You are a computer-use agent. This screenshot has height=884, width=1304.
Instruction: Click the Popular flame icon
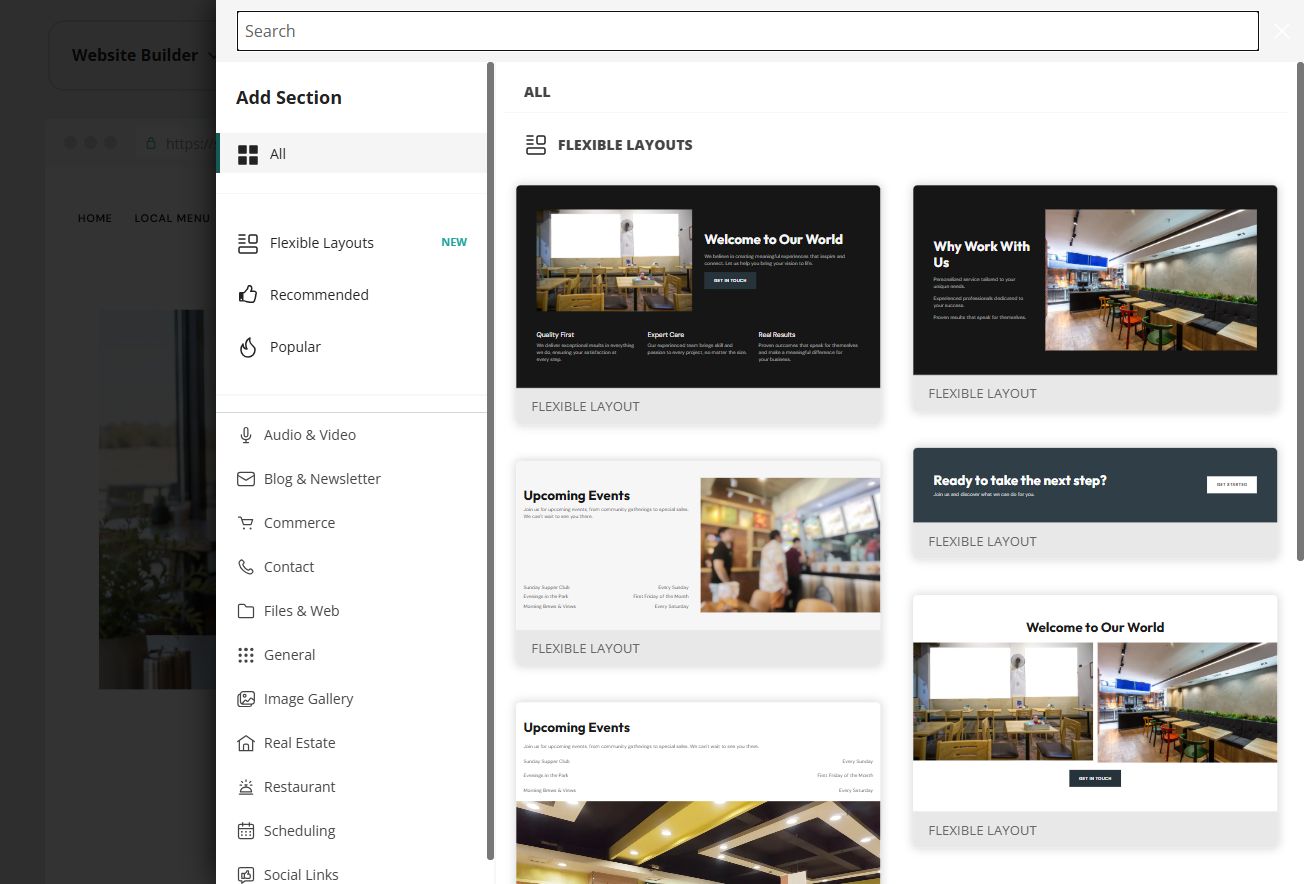point(248,347)
